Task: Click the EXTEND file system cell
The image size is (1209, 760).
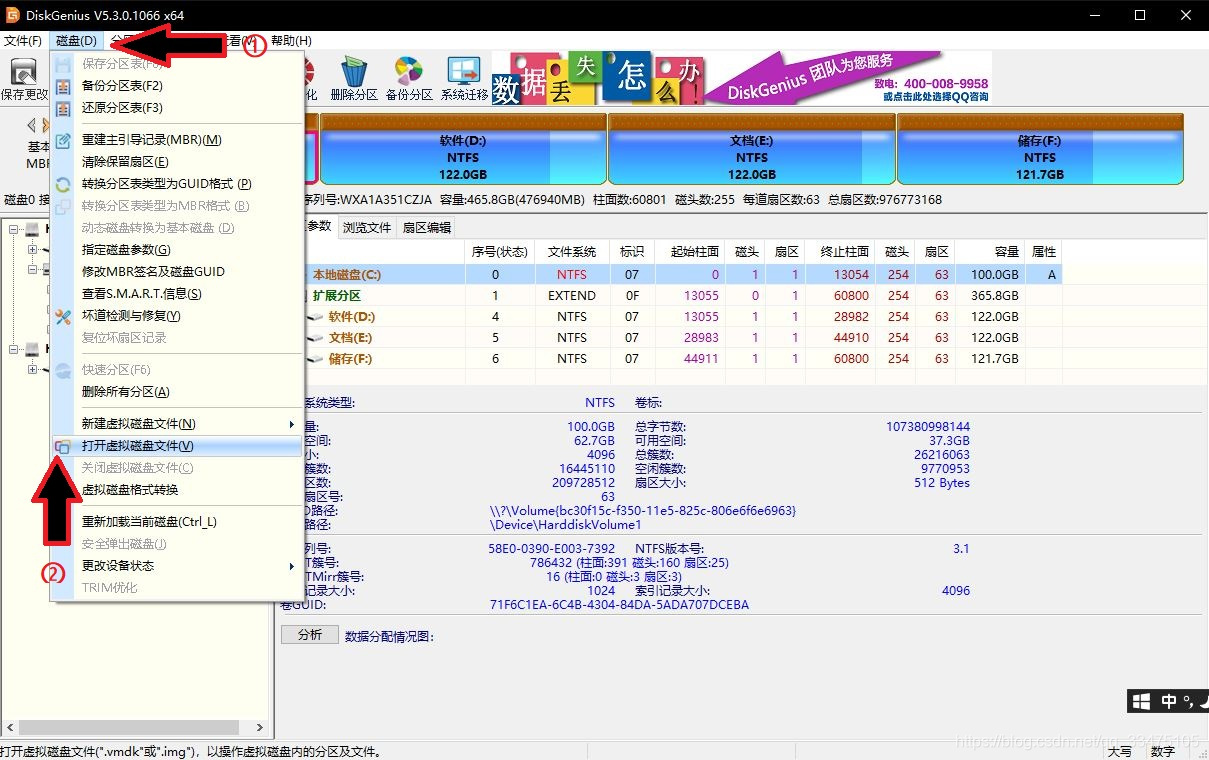Action: [x=572, y=296]
